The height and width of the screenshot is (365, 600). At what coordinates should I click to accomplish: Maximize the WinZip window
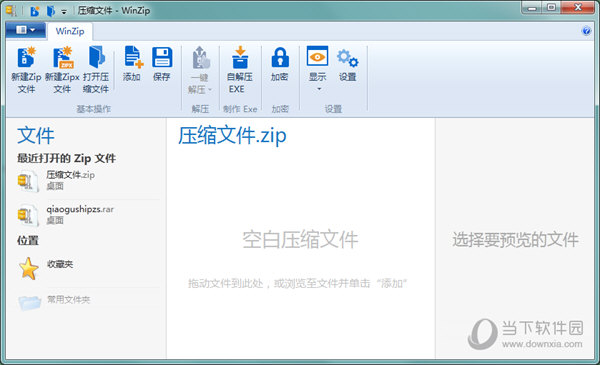click(x=551, y=8)
